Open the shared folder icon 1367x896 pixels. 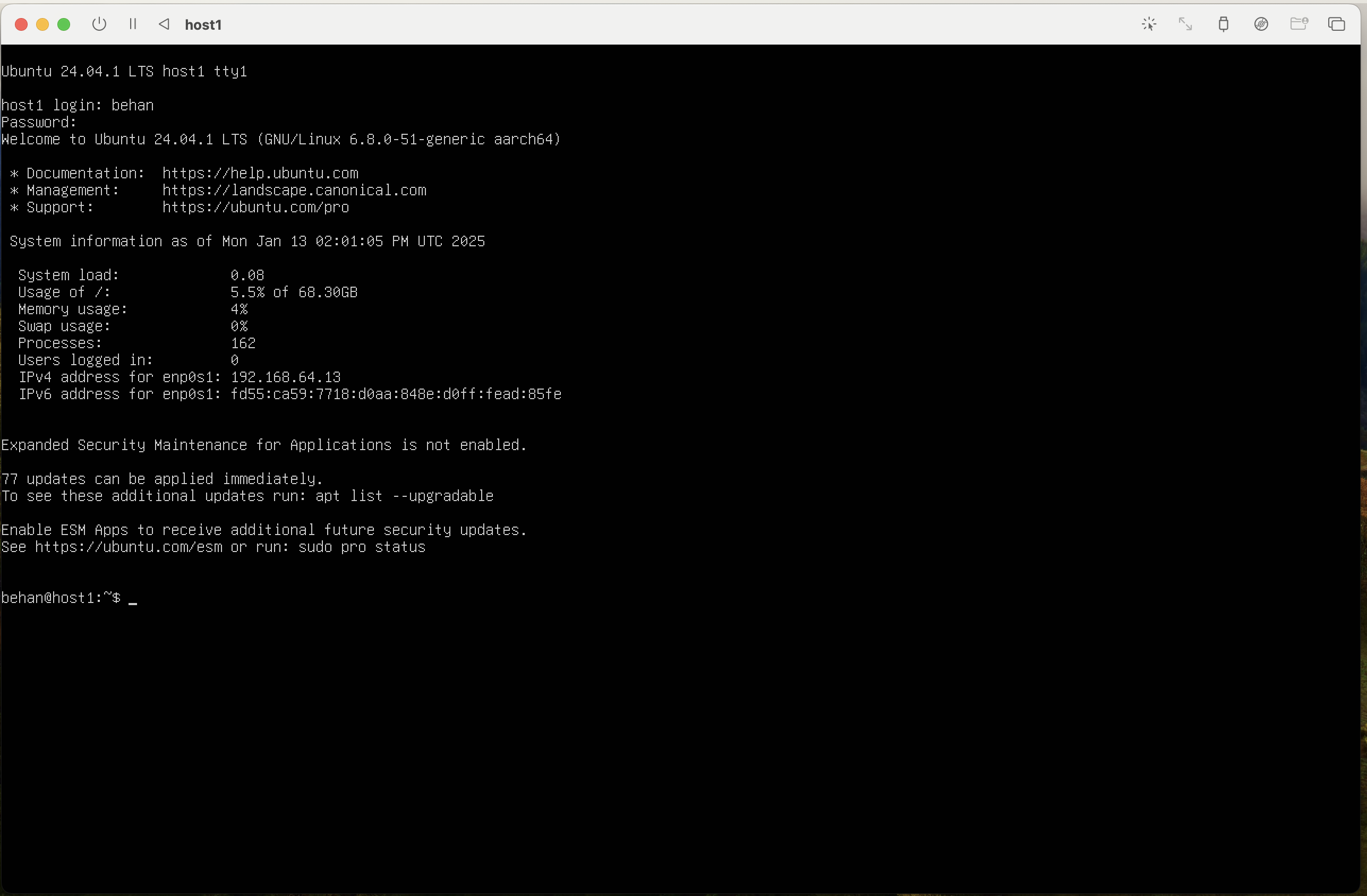click(x=1298, y=24)
